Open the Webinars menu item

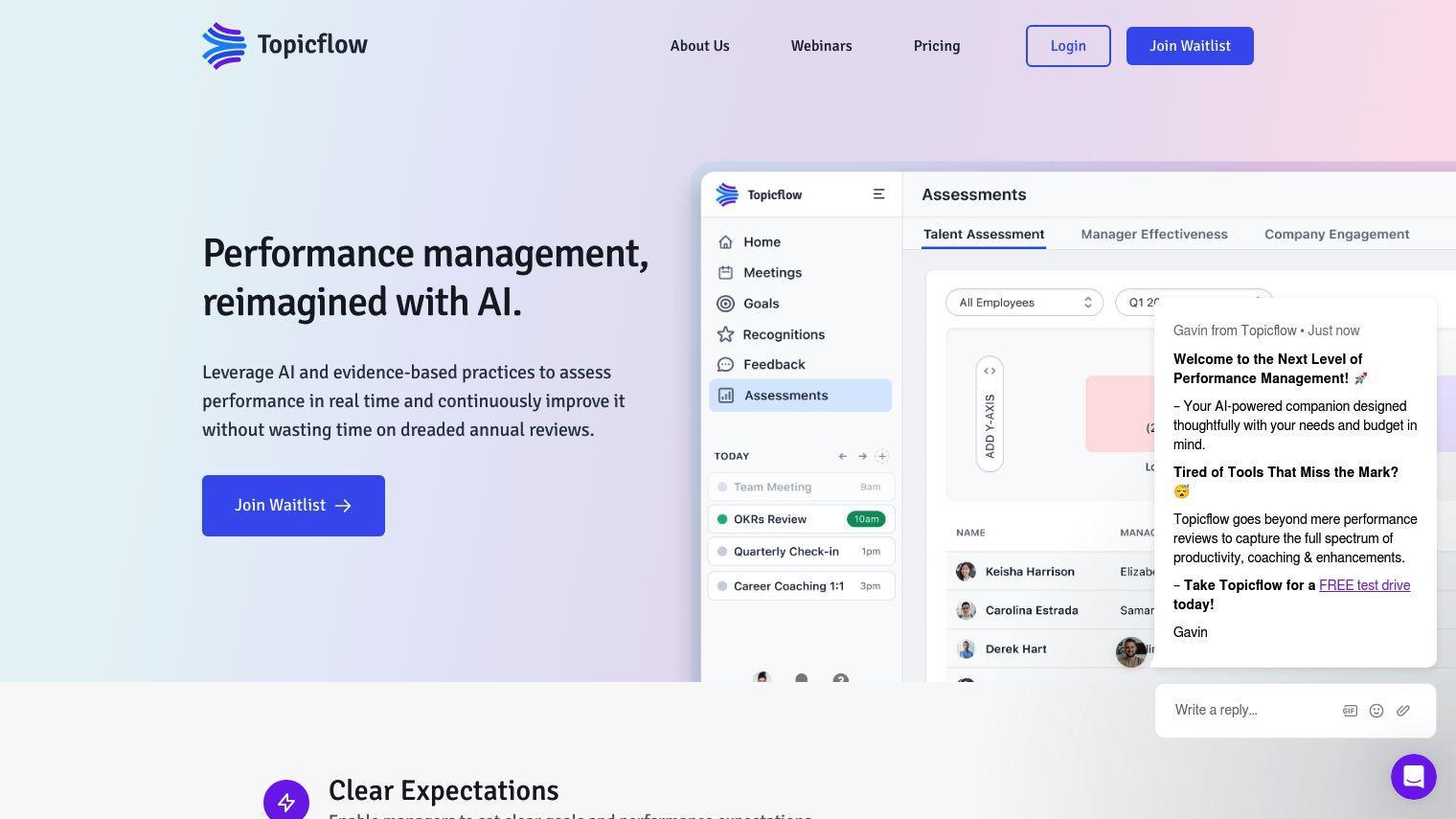pos(821,46)
